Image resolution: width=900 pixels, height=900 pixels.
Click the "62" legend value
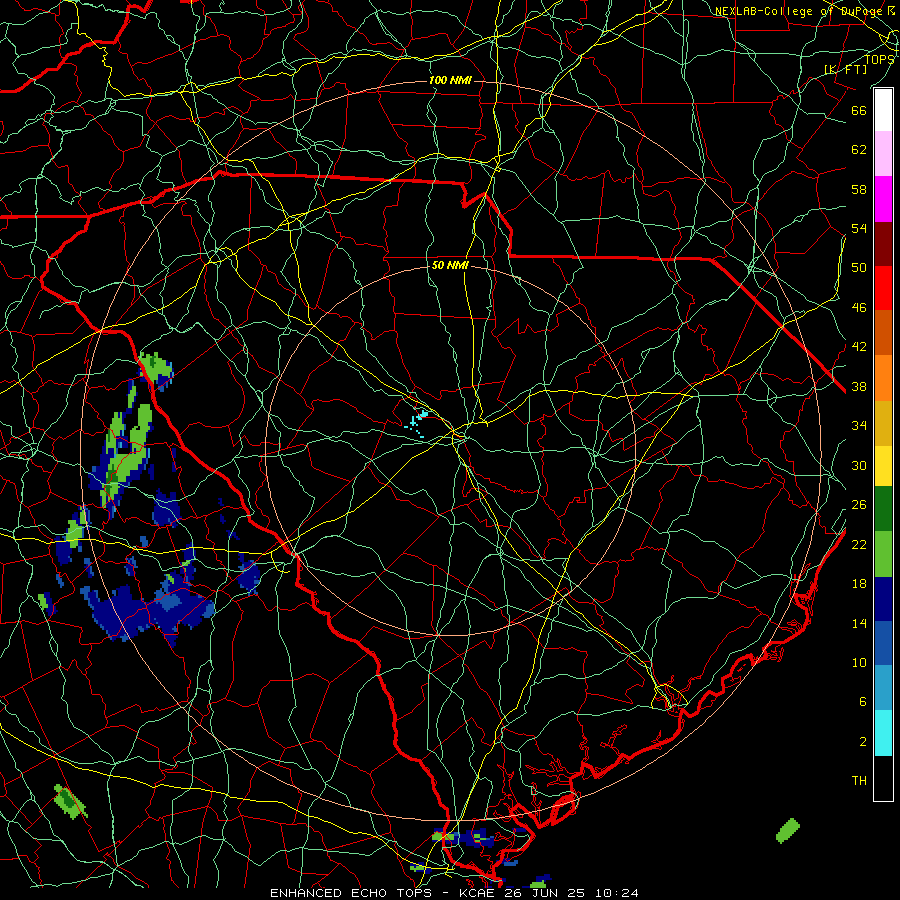[x=859, y=150]
